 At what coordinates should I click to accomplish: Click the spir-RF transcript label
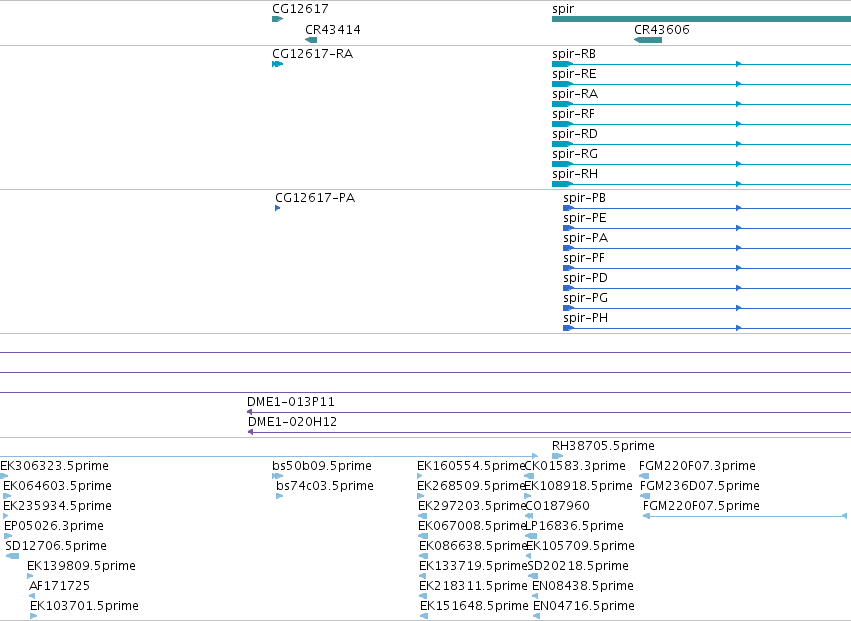point(574,115)
